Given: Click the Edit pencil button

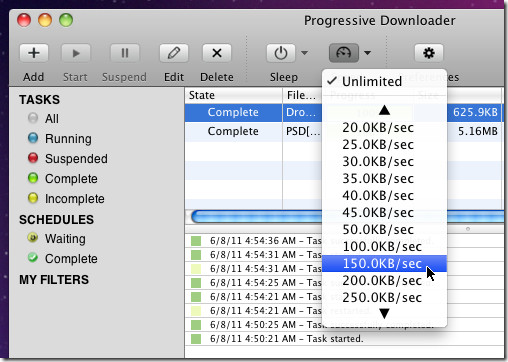Looking at the screenshot, I should (174, 53).
